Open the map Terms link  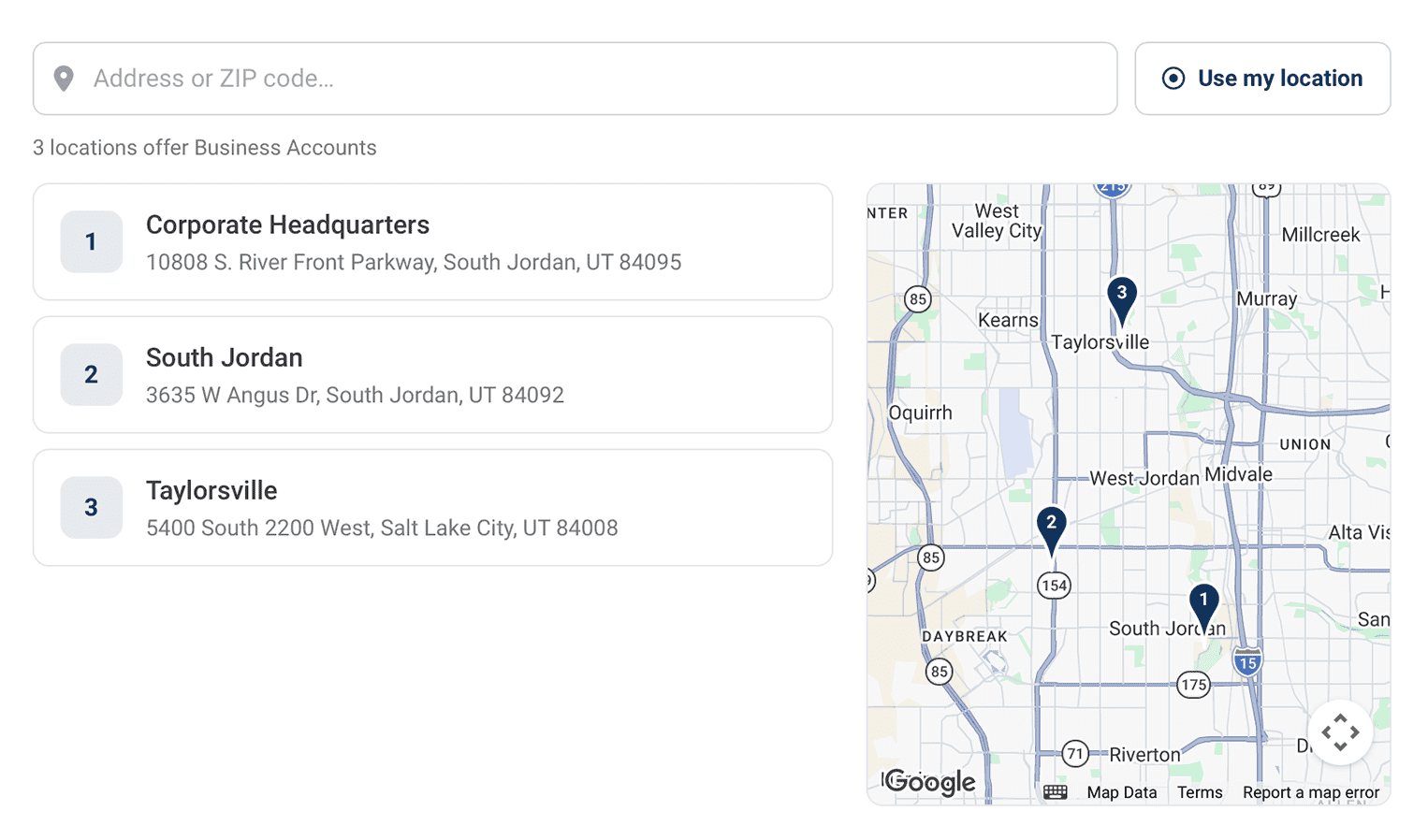pos(1200,792)
